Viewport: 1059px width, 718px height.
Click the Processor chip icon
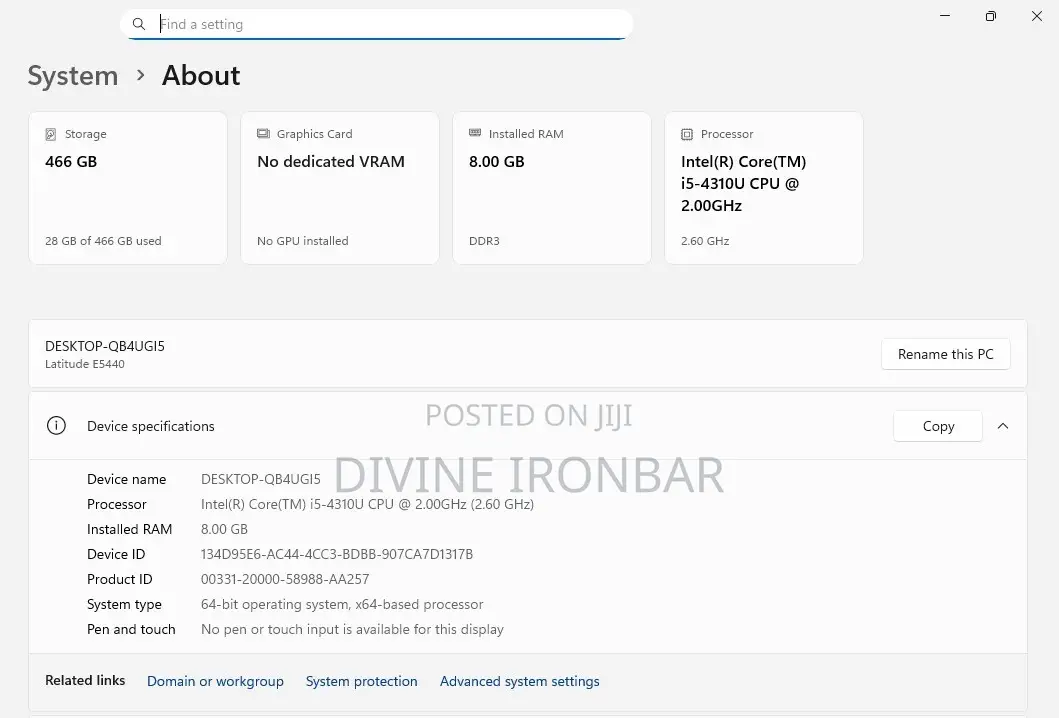tap(687, 134)
